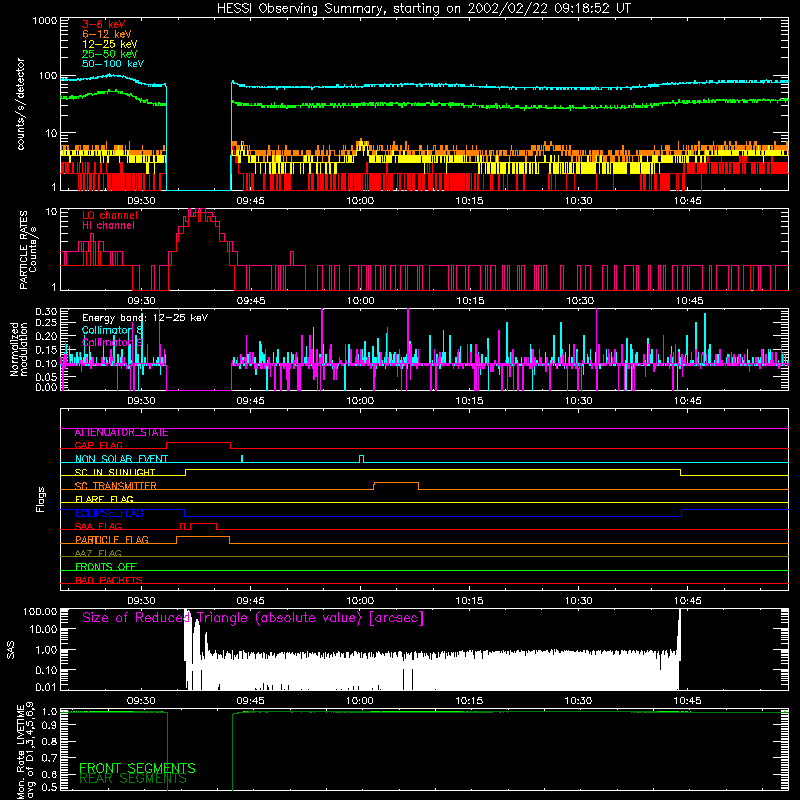Click the SAS axis label
Screen dimensions: 800x800
[11, 649]
